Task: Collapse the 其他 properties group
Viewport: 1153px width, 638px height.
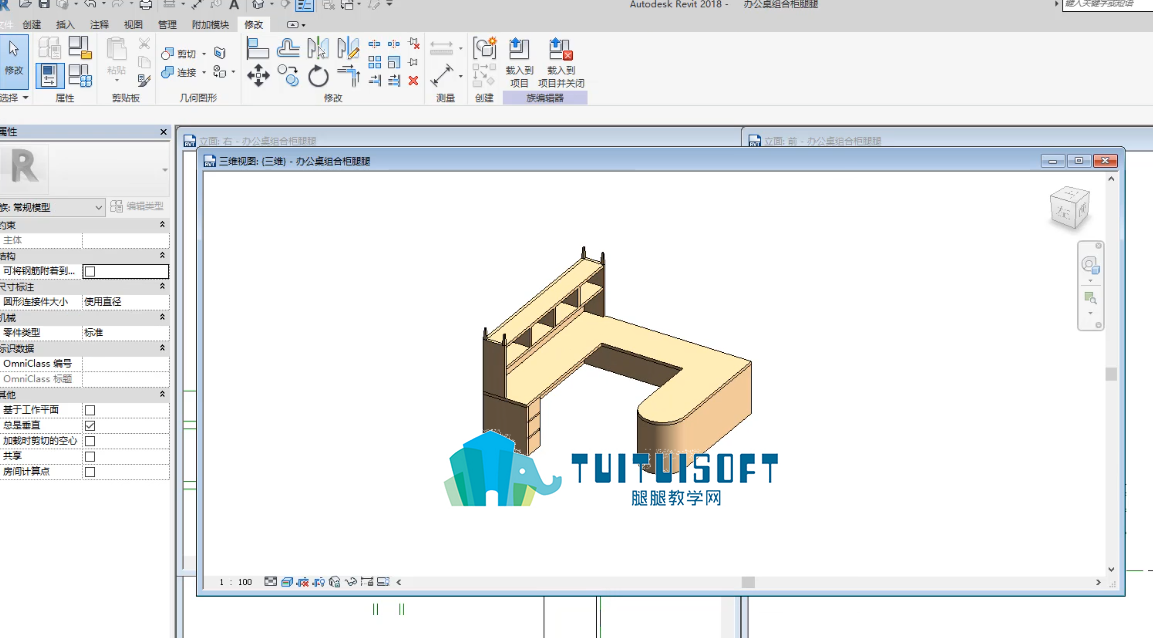Action: (163, 395)
